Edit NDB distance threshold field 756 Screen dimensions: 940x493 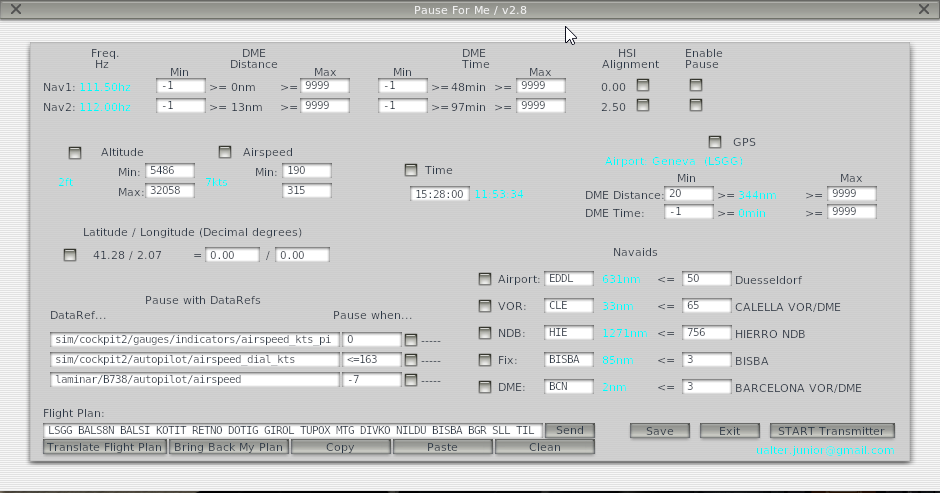click(x=707, y=333)
